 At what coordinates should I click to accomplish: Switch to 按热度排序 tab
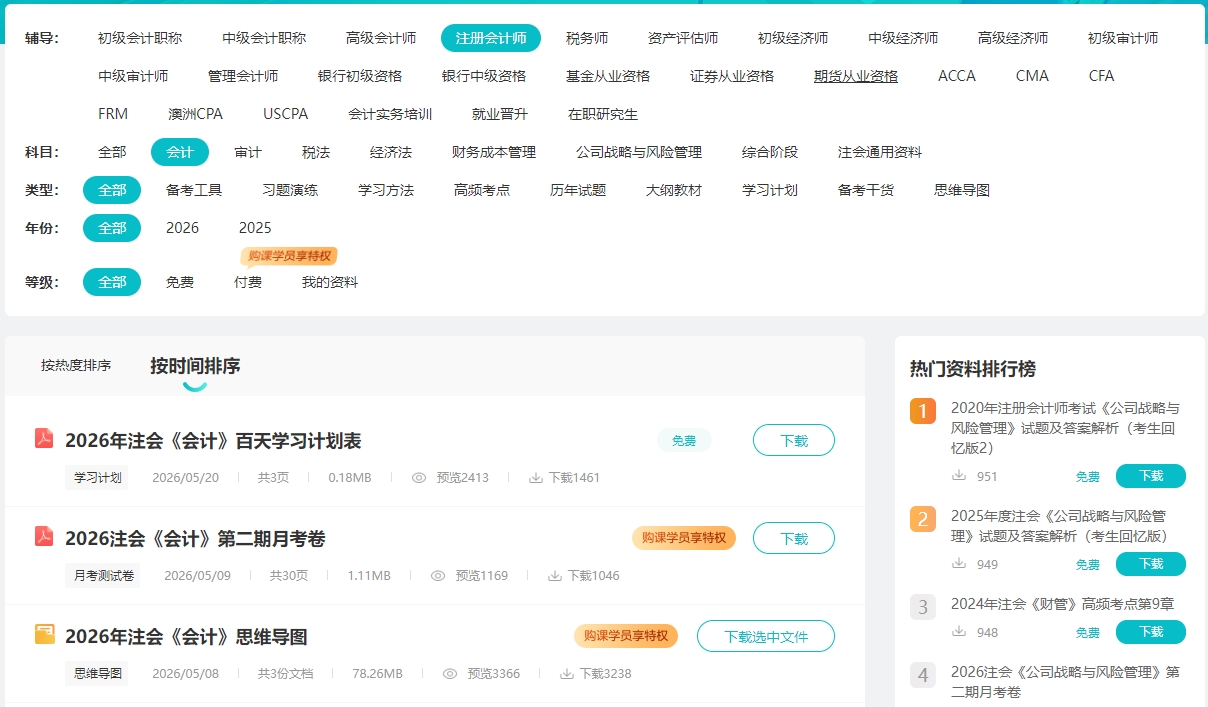point(76,365)
